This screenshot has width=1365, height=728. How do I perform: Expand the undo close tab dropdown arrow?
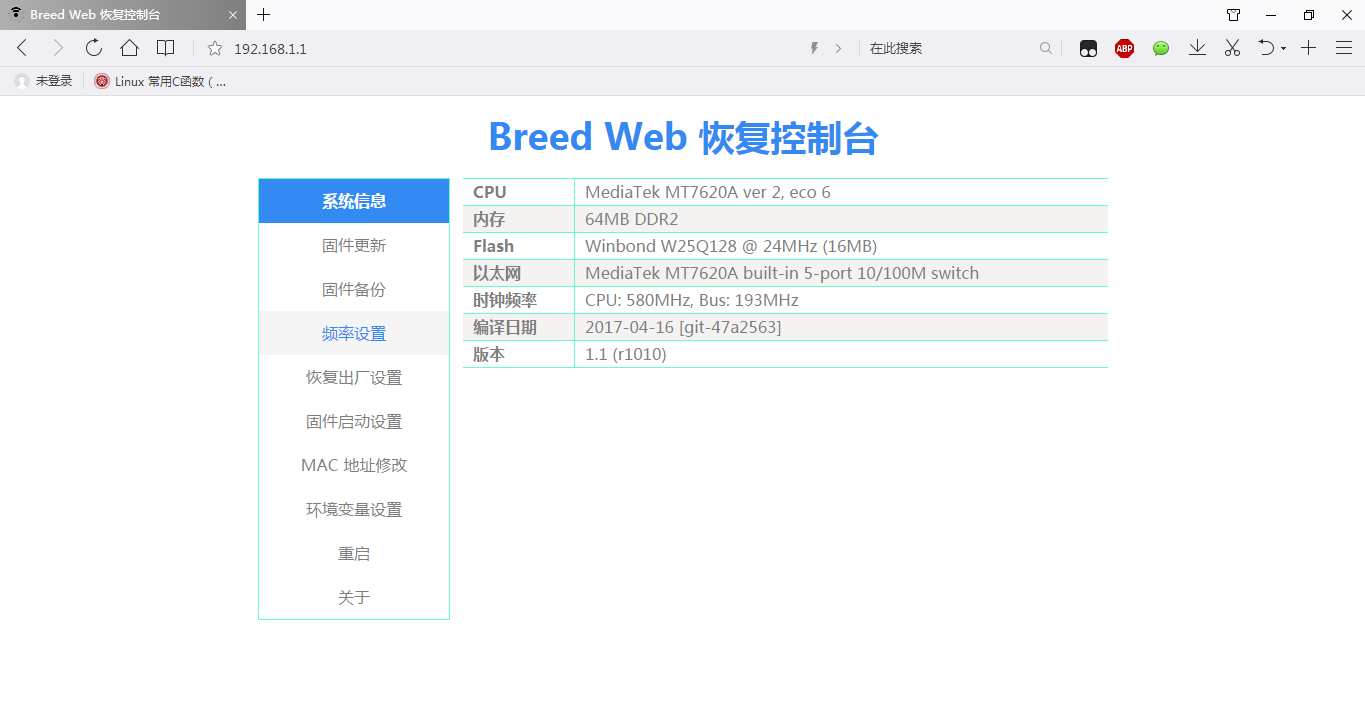click(x=1283, y=49)
